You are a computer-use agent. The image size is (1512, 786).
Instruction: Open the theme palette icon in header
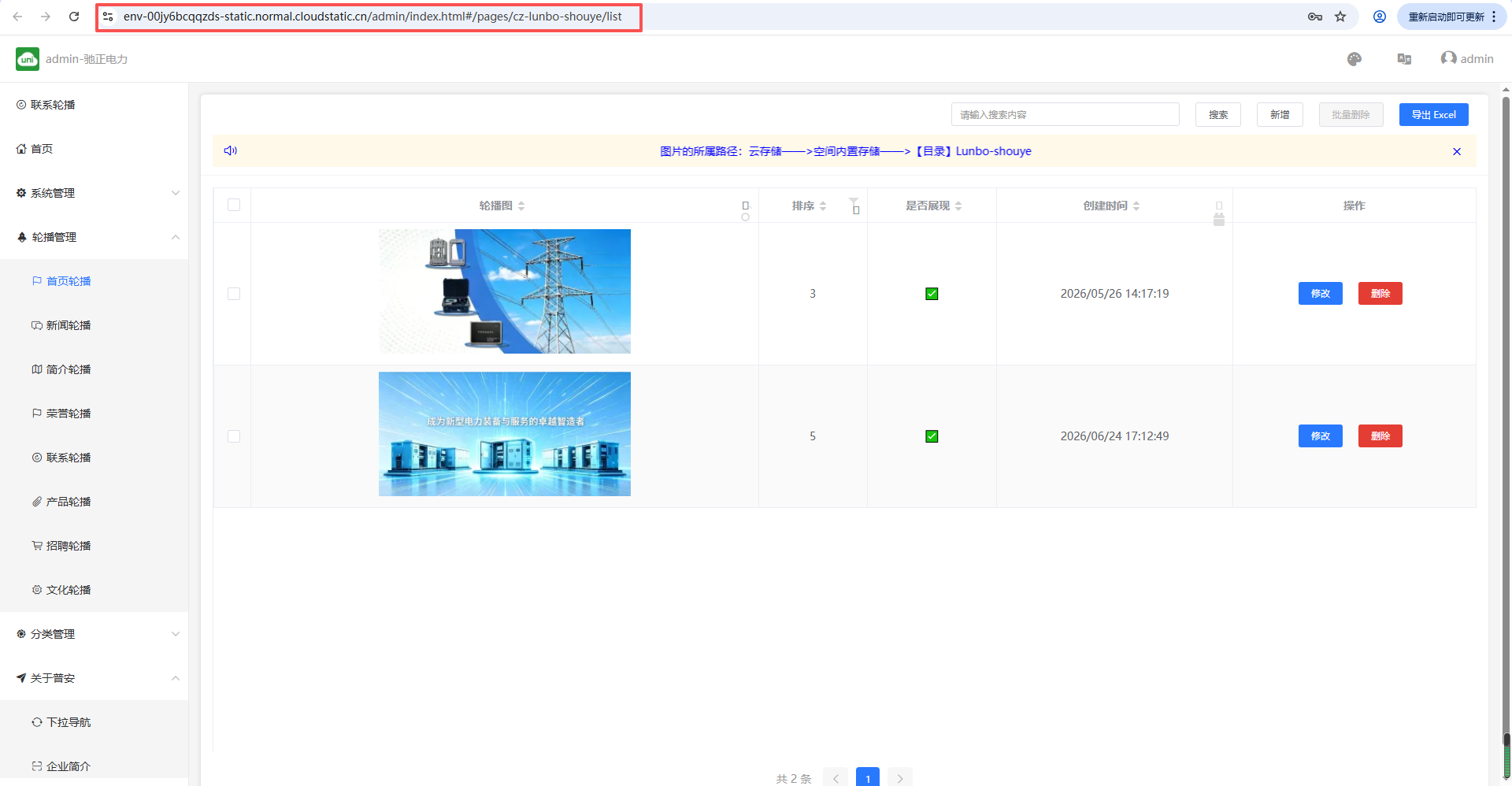[x=1354, y=59]
